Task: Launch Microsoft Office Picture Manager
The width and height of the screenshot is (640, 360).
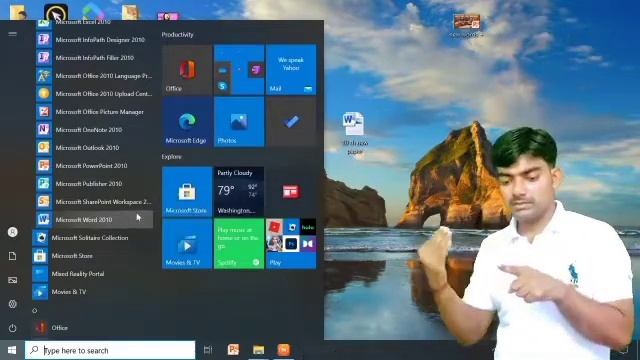Action: click(x=93, y=111)
